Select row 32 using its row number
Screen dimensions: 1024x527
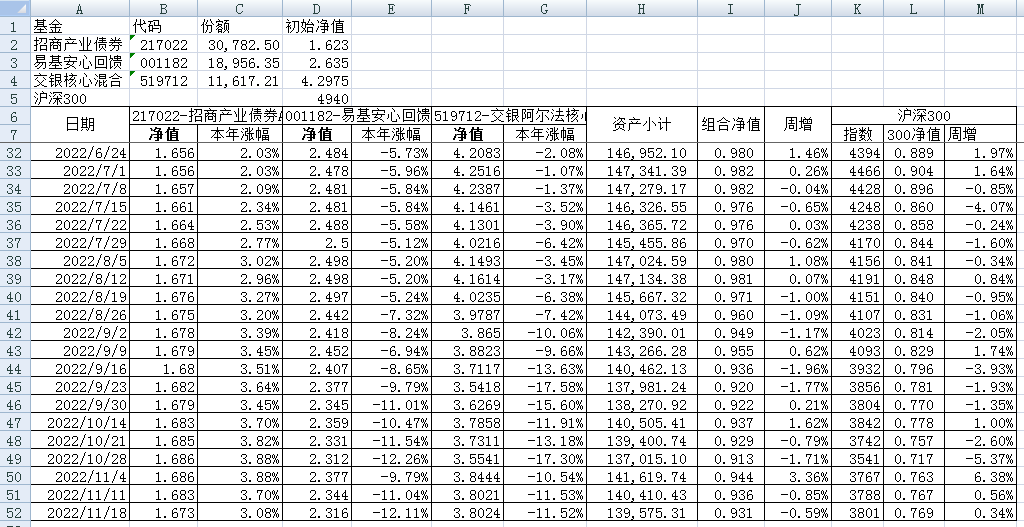(x=15, y=153)
